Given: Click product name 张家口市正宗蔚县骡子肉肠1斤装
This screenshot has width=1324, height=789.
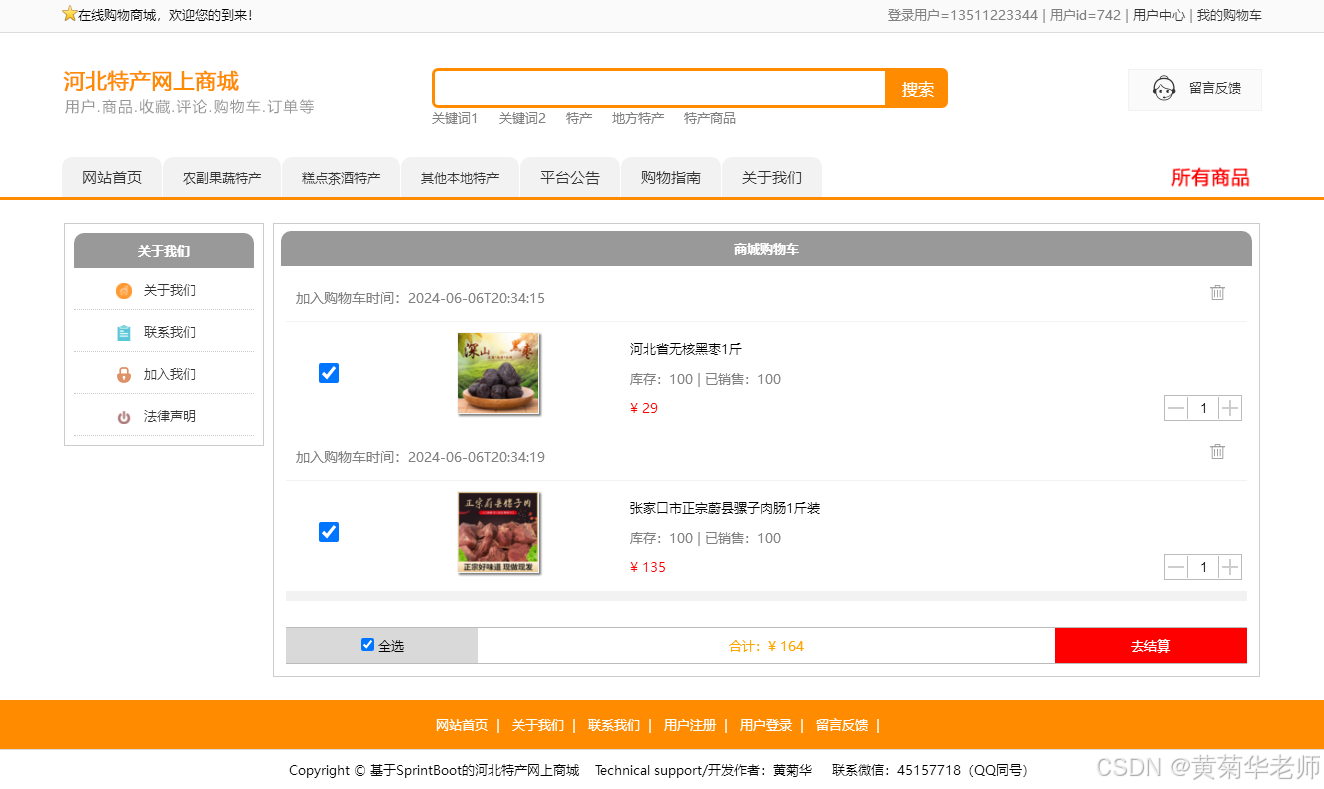Looking at the screenshot, I should (x=725, y=508).
